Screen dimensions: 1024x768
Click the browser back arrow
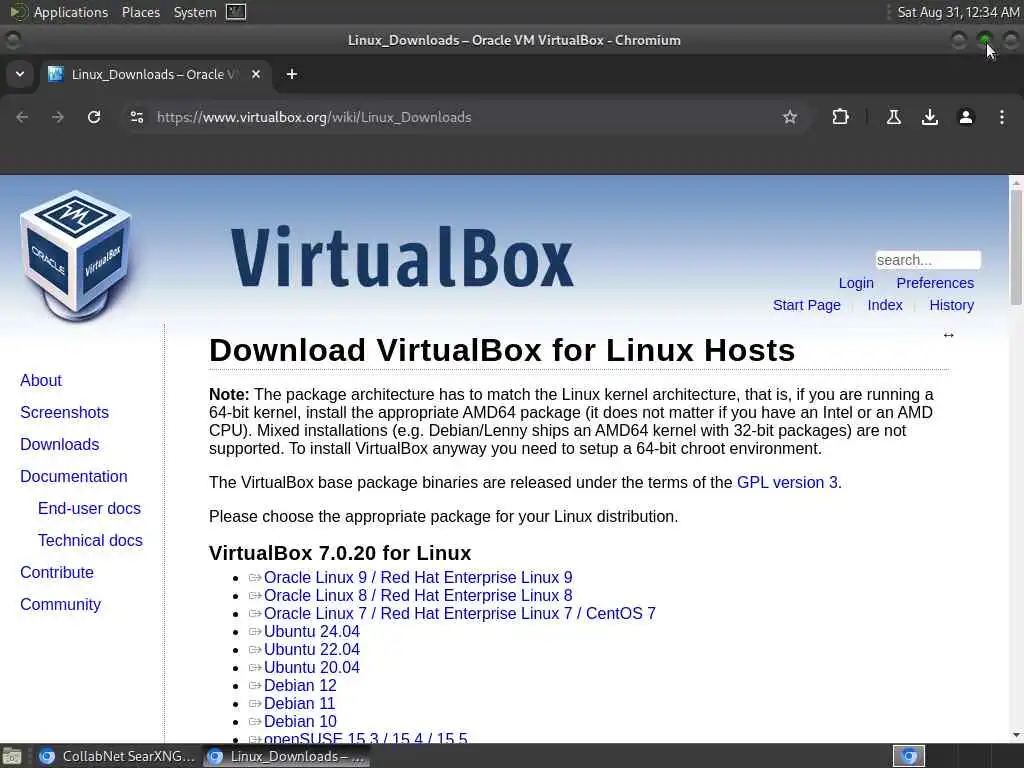[x=22, y=117]
